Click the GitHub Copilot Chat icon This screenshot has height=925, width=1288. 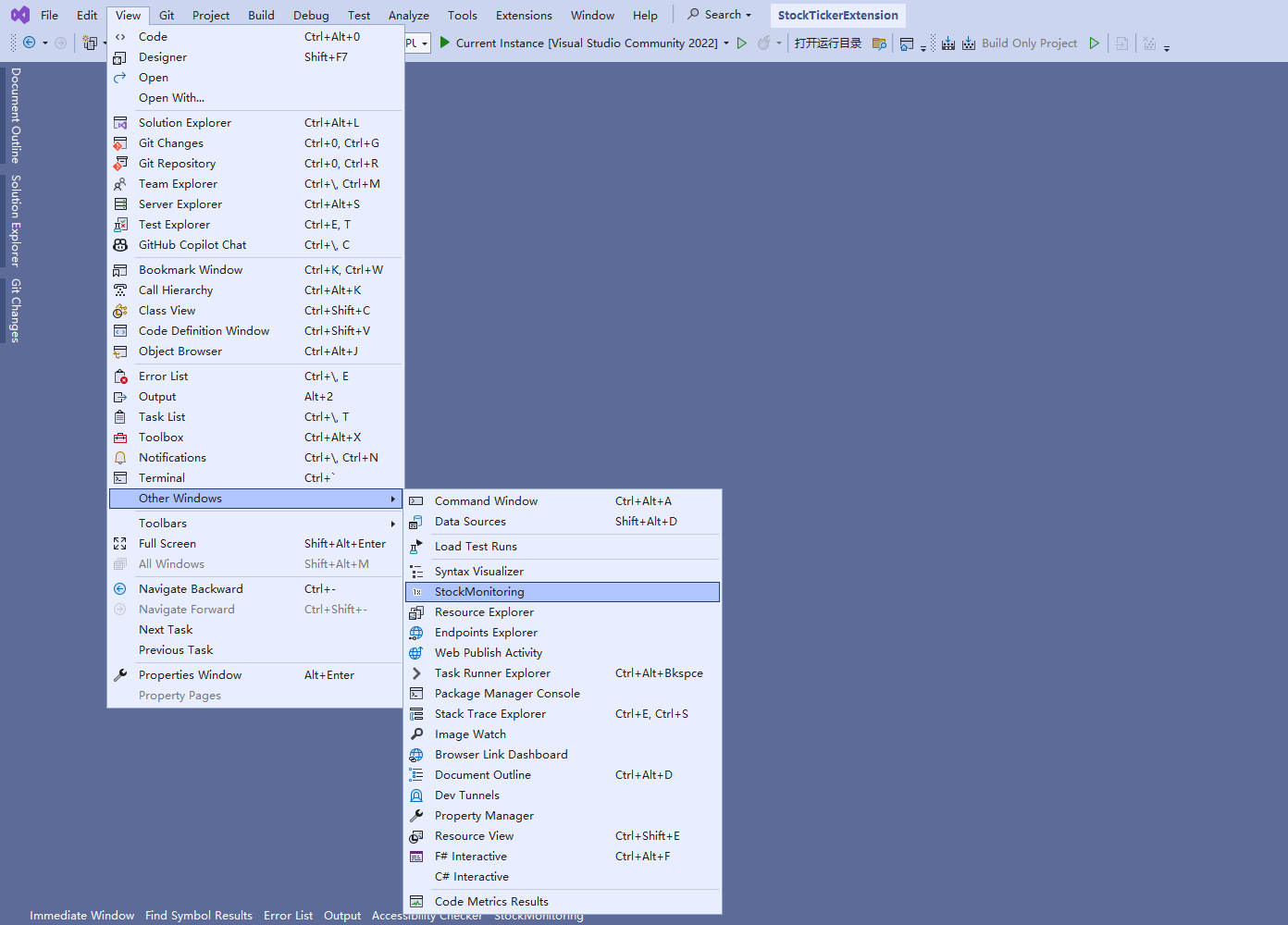coord(120,245)
